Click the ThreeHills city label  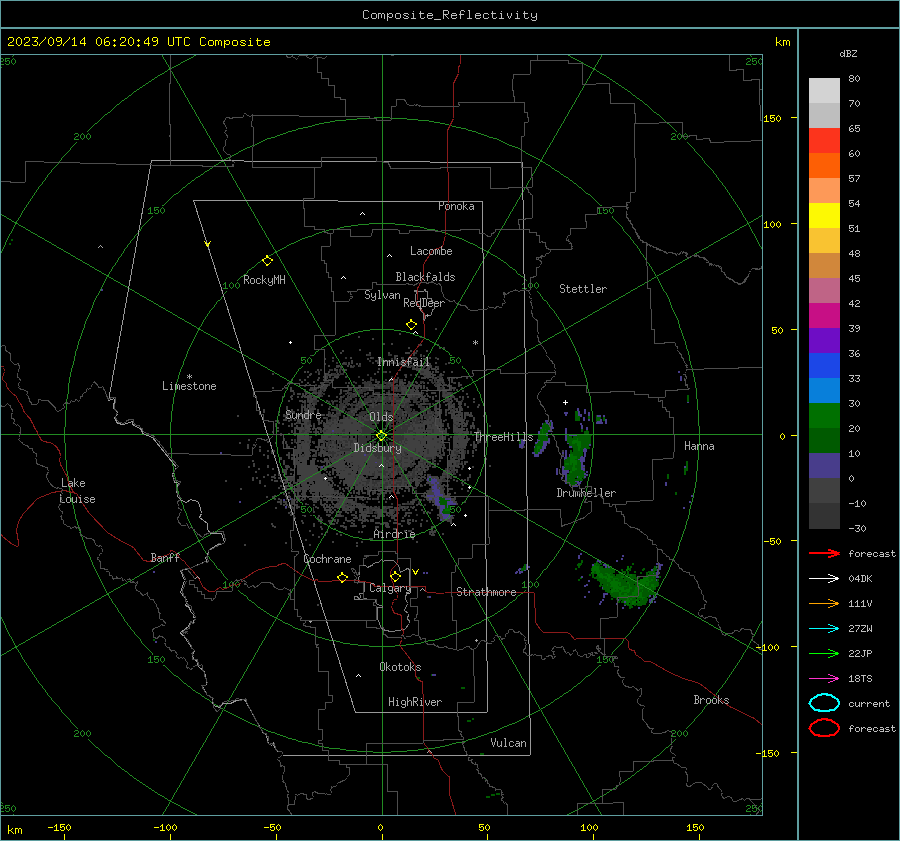pyautogui.click(x=503, y=437)
